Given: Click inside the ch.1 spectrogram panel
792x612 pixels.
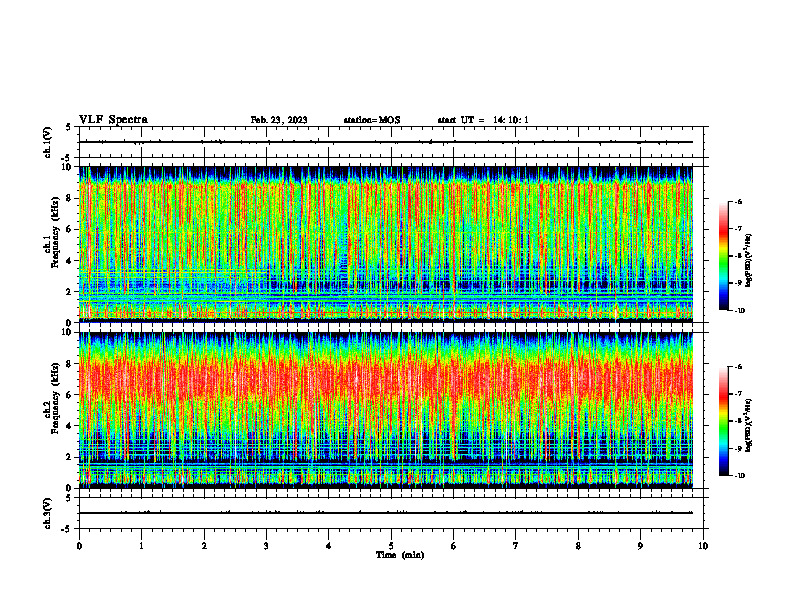Looking at the screenshot, I should click(386, 244).
